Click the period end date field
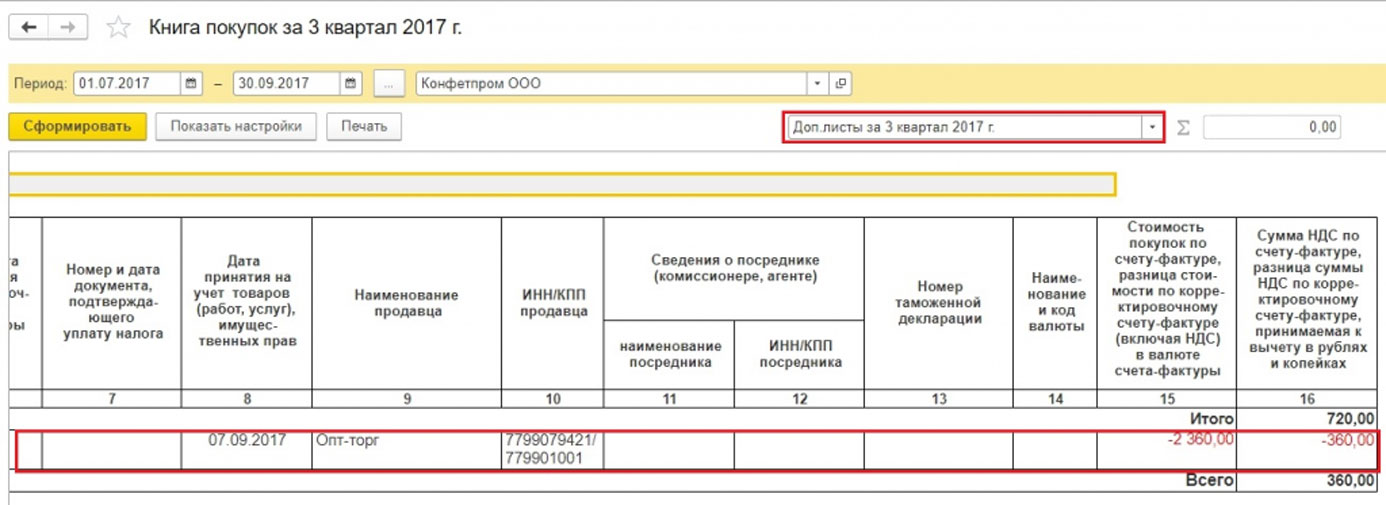This screenshot has width=1386, height=505. (286, 84)
